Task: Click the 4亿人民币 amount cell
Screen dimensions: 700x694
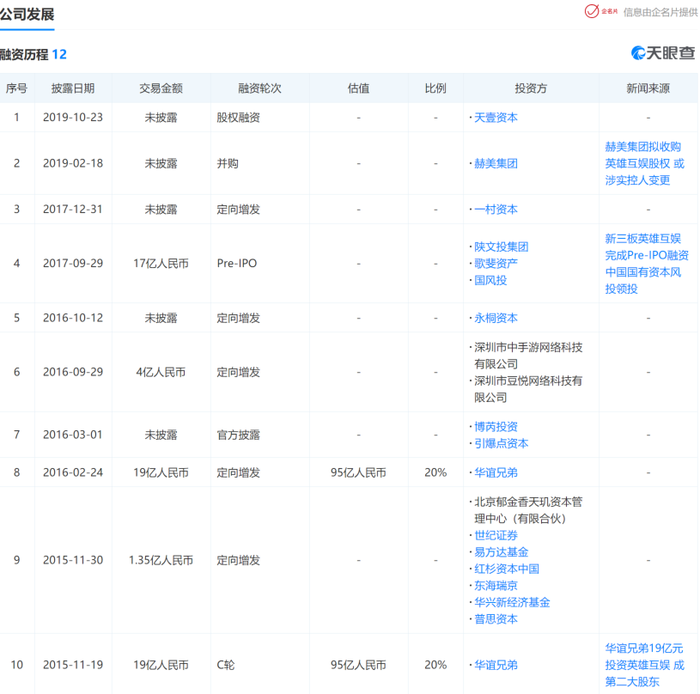Action: (161, 372)
